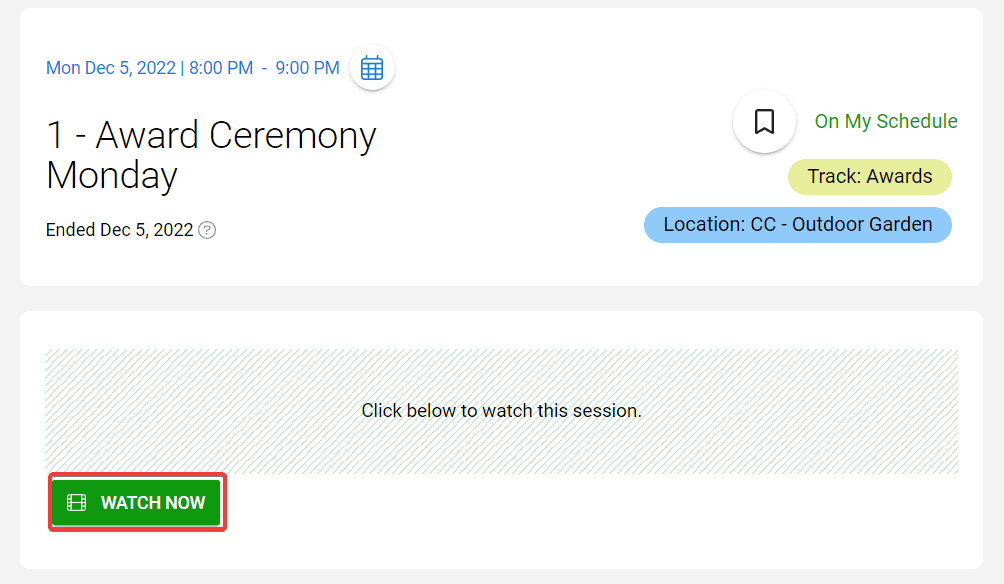Click 'Outdoor Garden' text in the location tag
Viewport: 1004px width, 584px height.
(x=862, y=224)
